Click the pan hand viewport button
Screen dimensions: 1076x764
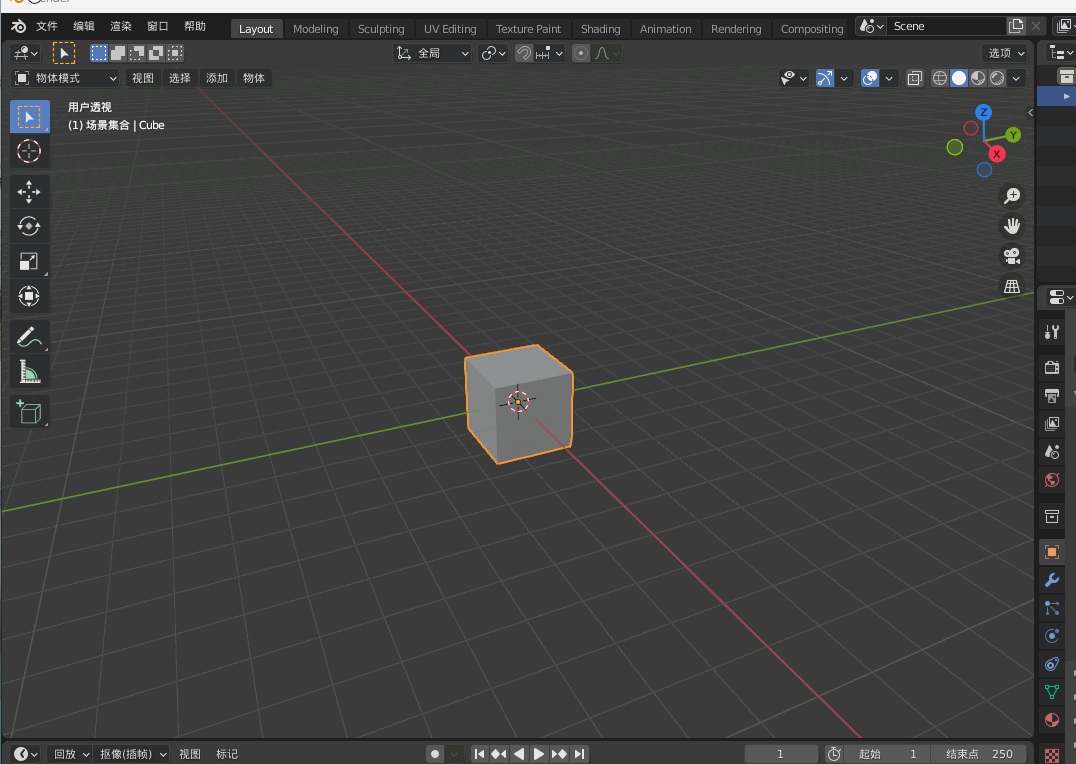(1011, 226)
